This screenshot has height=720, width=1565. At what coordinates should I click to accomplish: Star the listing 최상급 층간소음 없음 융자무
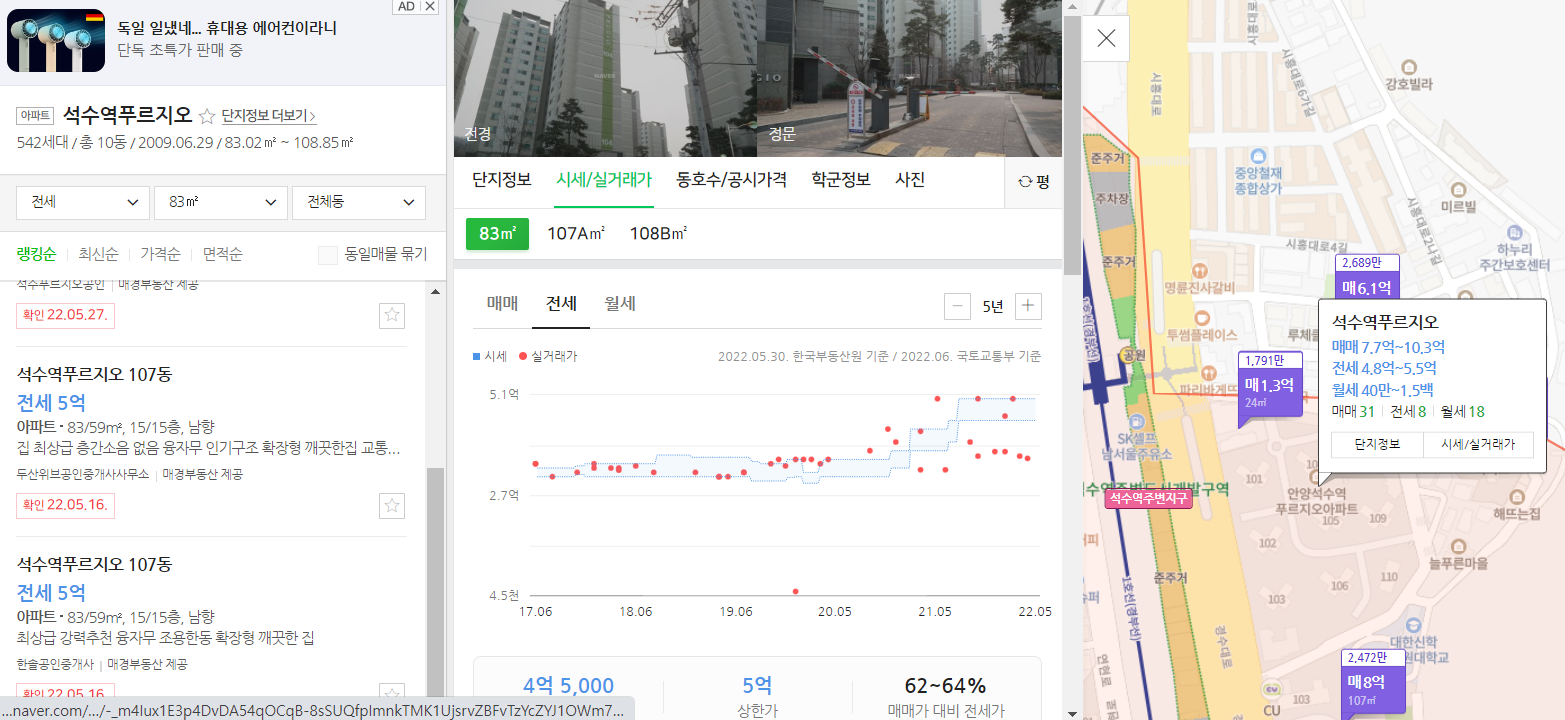(x=392, y=506)
